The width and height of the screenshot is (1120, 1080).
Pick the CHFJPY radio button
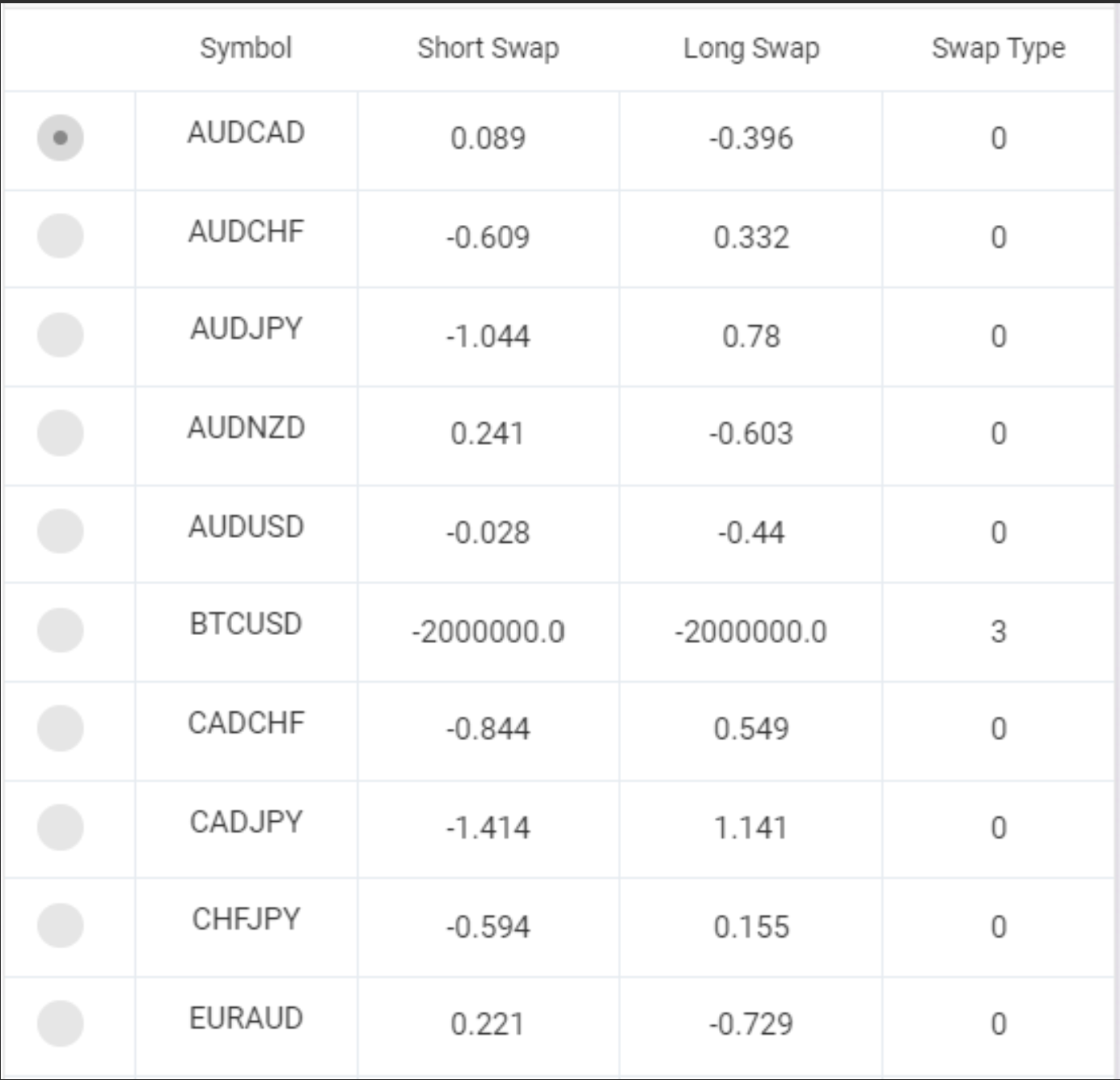point(60,925)
